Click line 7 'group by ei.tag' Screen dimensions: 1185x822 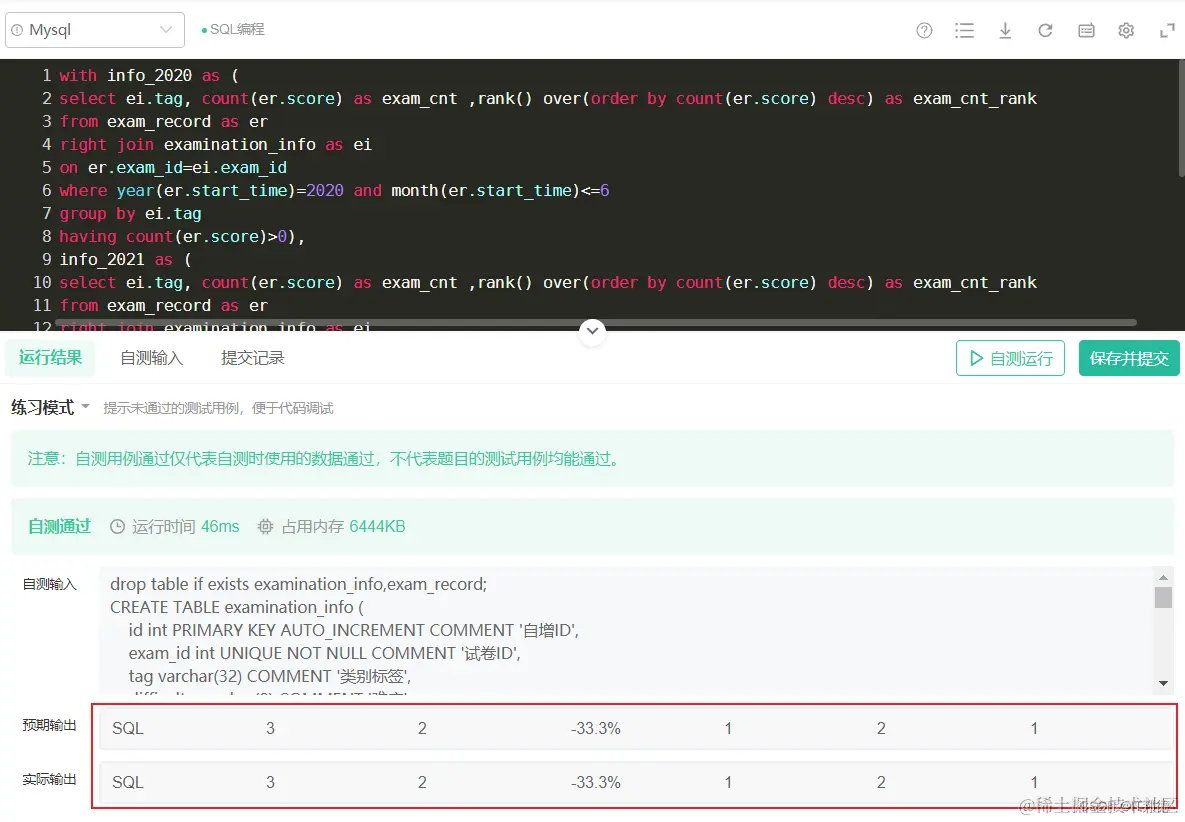tap(130, 214)
